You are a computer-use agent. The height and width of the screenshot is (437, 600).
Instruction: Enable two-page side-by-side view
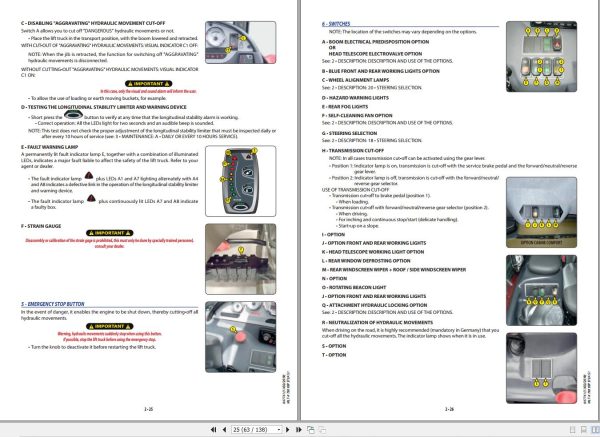point(595,430)
